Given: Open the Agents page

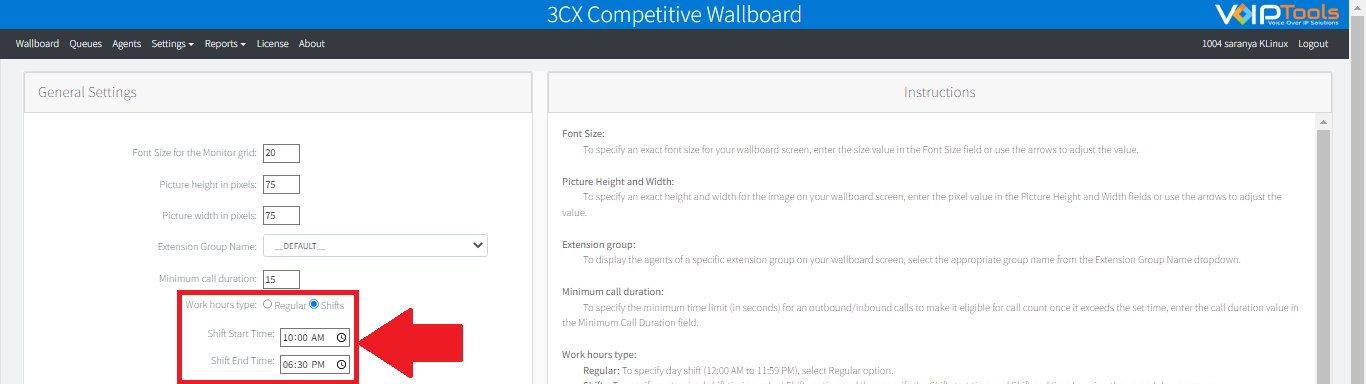Looking at the screenshot, I should point(127,44).
